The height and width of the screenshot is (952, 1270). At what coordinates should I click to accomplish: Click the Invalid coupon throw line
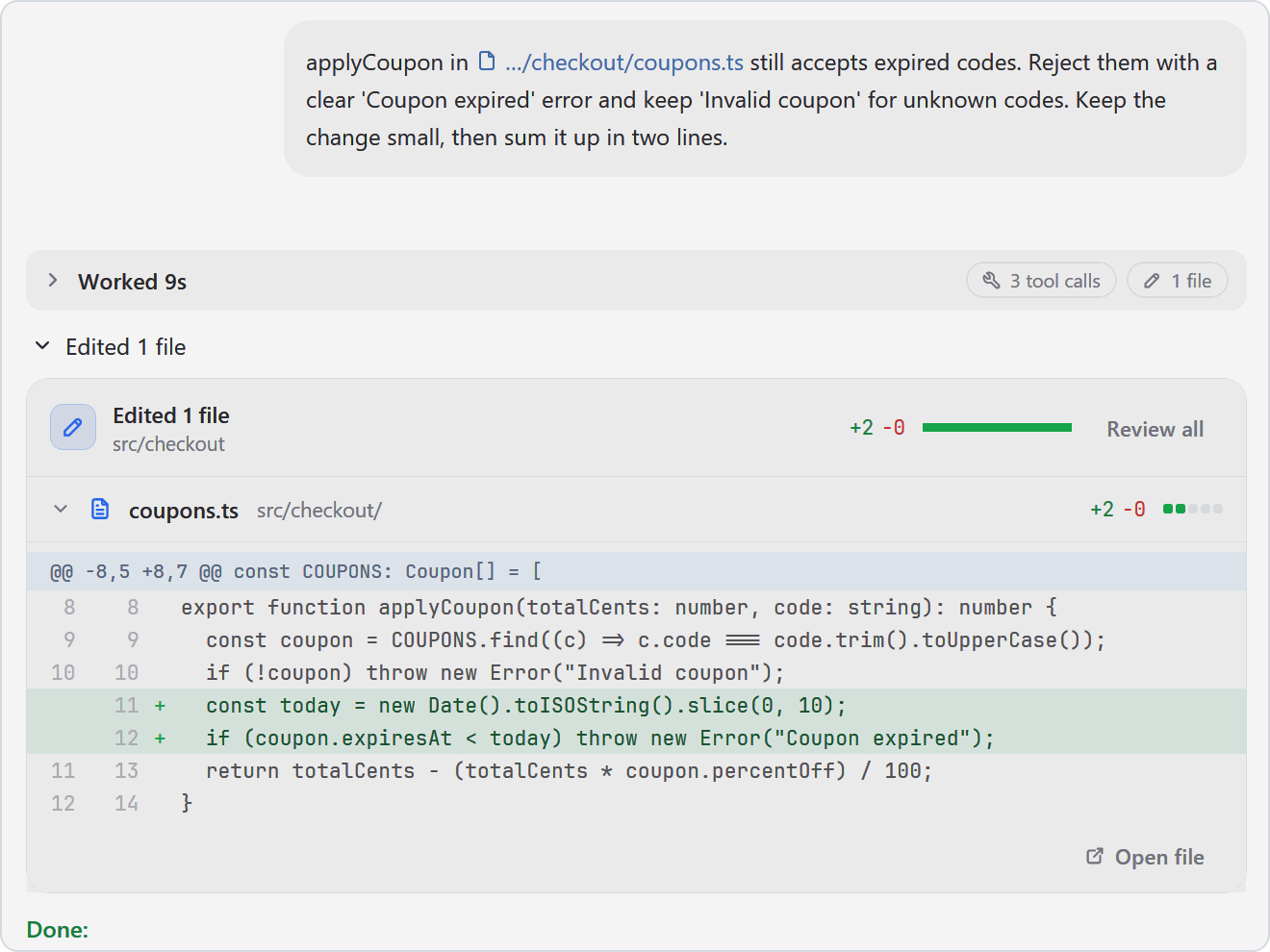tap(636, 673)
